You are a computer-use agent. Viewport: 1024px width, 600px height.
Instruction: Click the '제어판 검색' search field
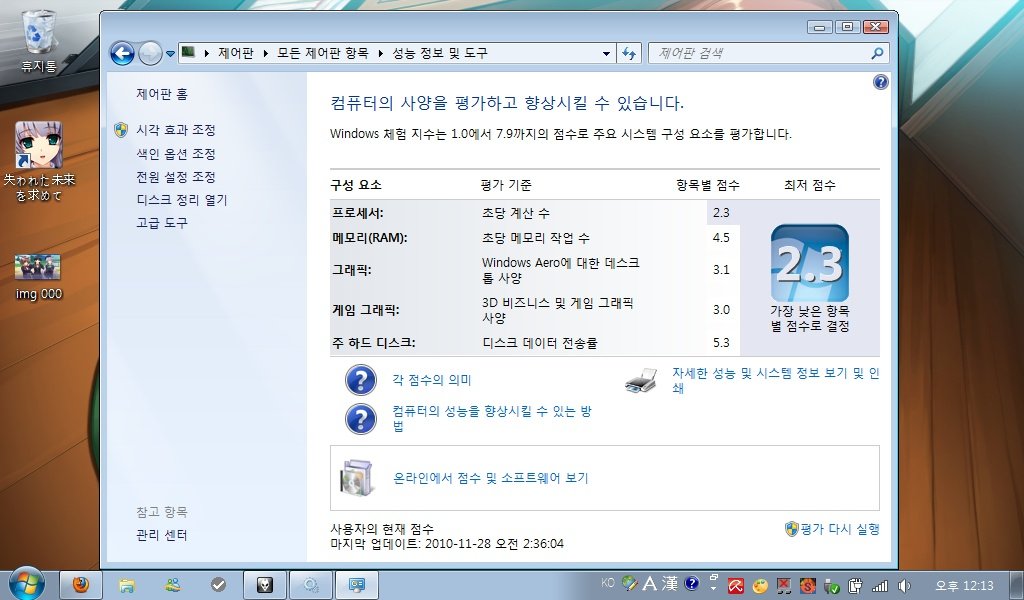point(760,53)
